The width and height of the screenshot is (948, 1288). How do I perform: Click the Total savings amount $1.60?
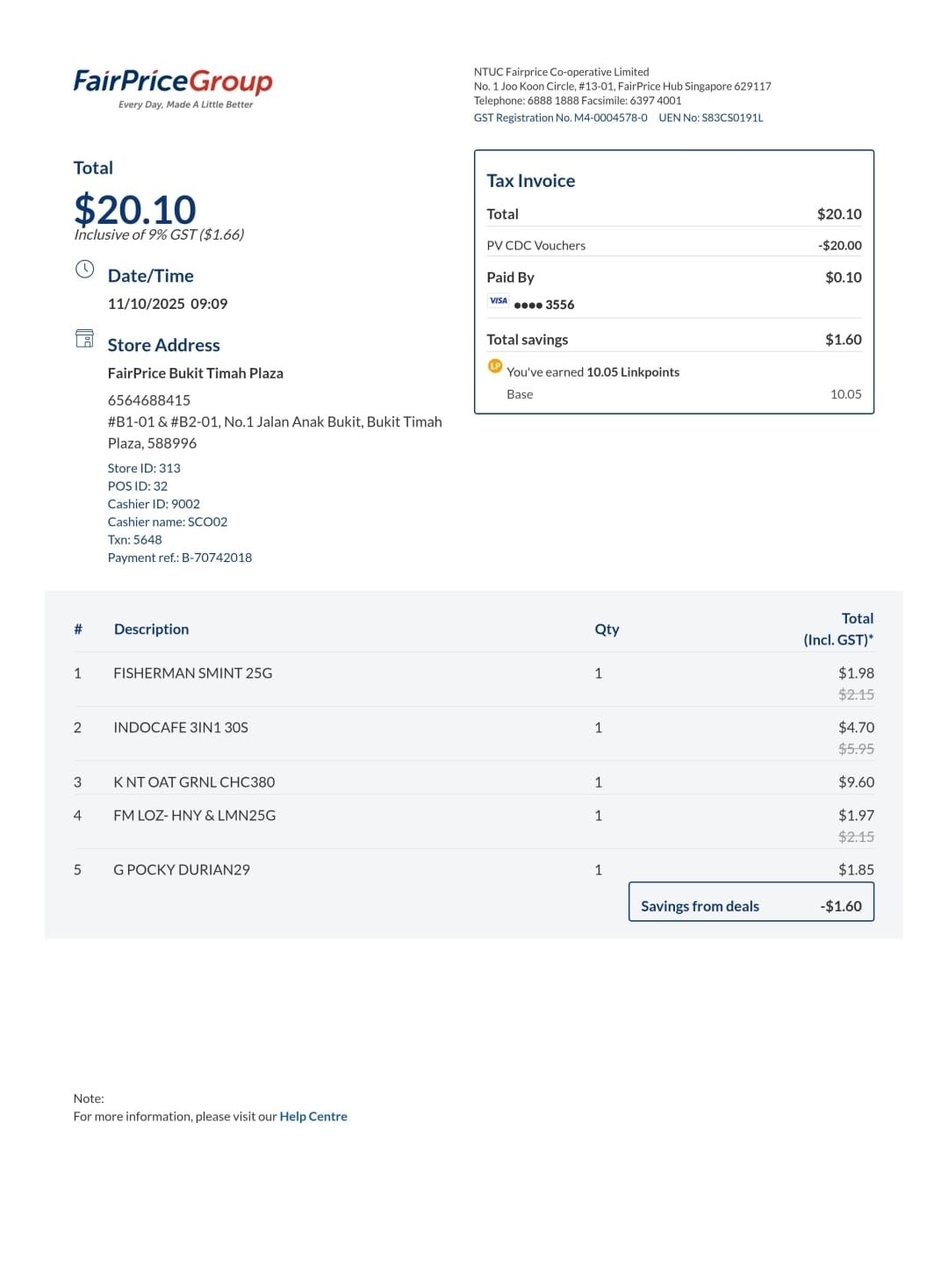click(844, 340)
